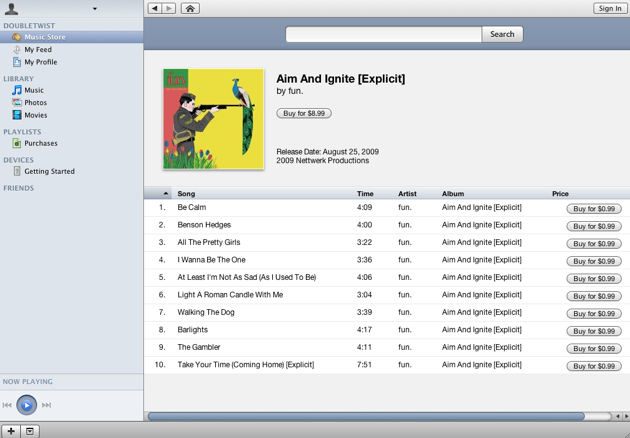
Task: Click the Sign In button
Action: [x=610, y=8]
